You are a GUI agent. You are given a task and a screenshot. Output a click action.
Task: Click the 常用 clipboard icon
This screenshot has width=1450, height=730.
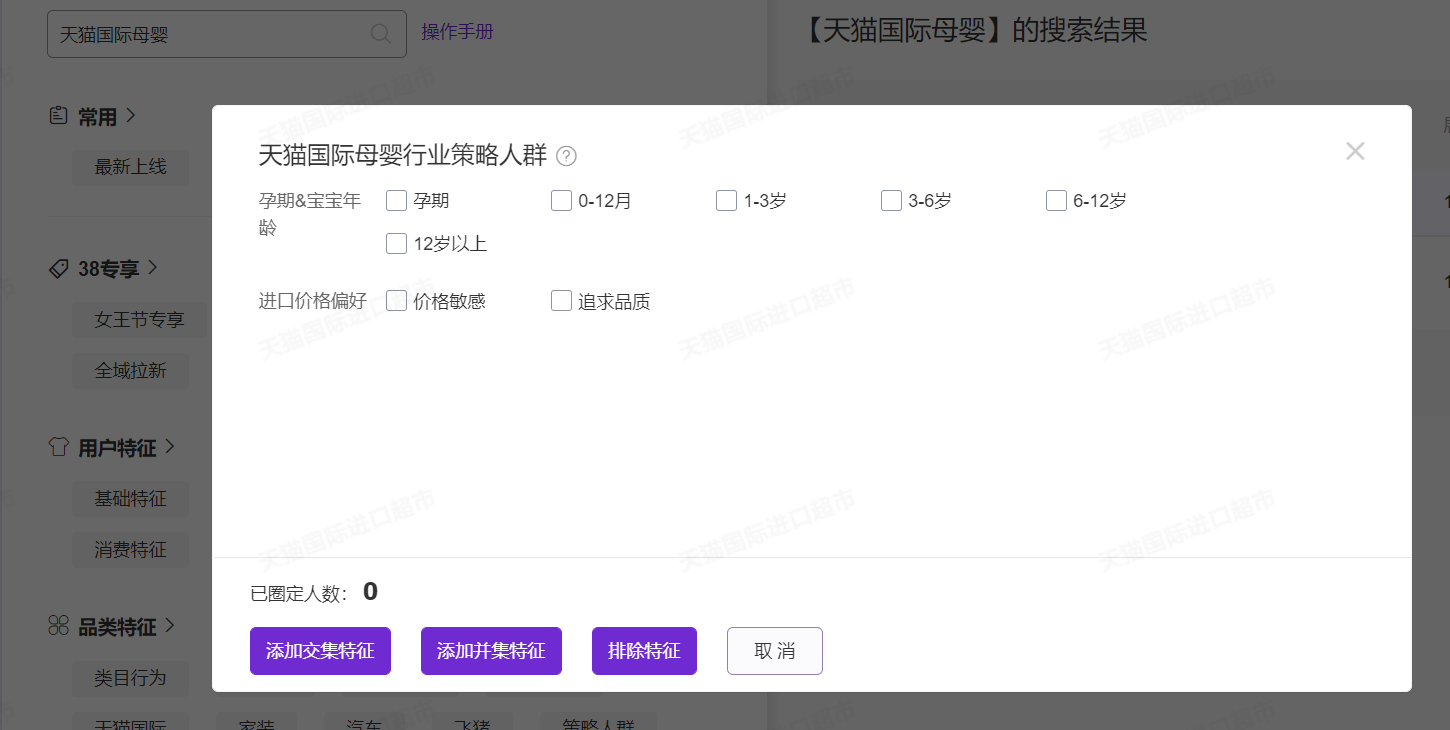pyautogui.click(x=58, y=116)
